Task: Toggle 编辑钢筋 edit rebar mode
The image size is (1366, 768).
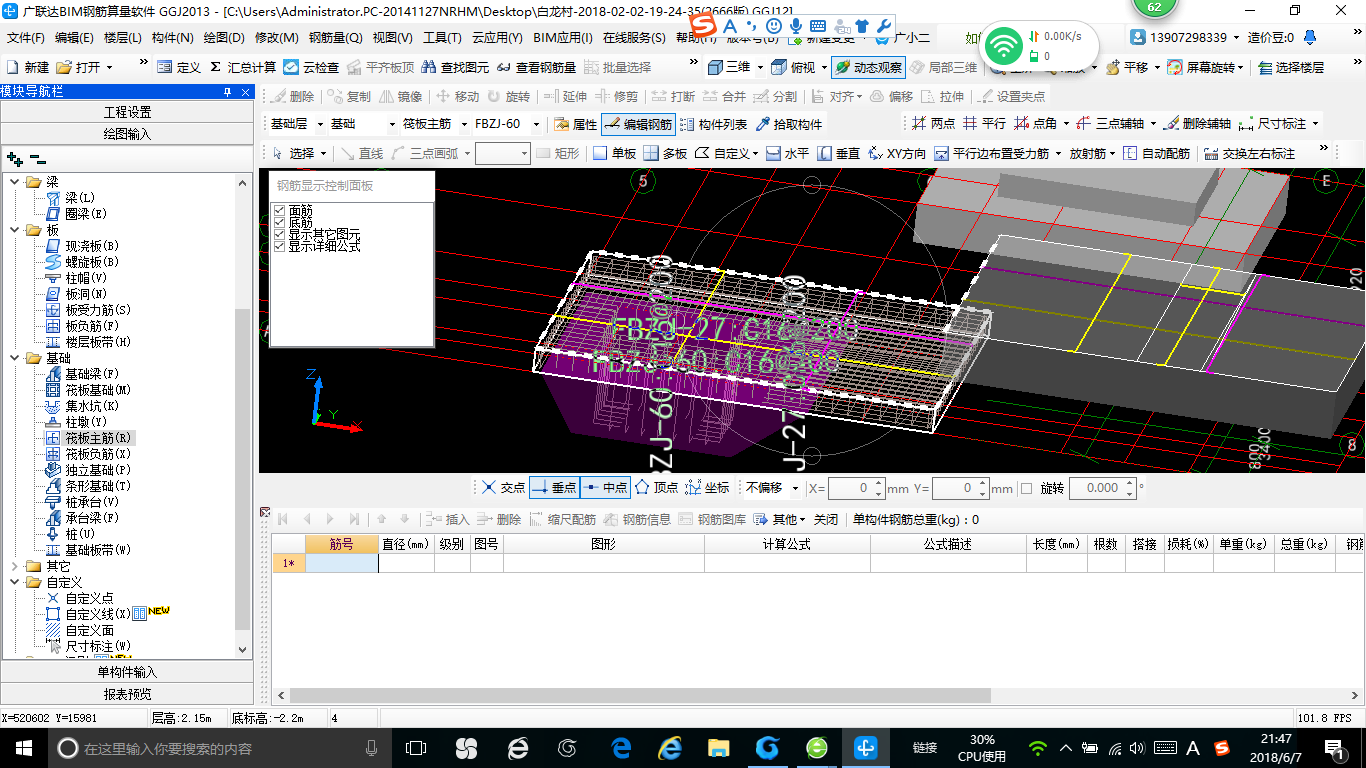Action: click(x=638, y=124)
